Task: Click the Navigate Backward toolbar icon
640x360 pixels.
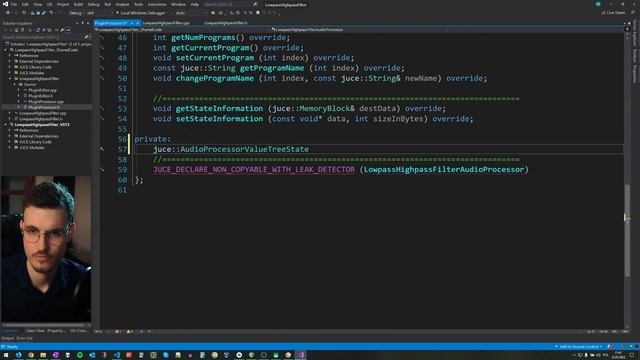Action: tap(8, 13)
